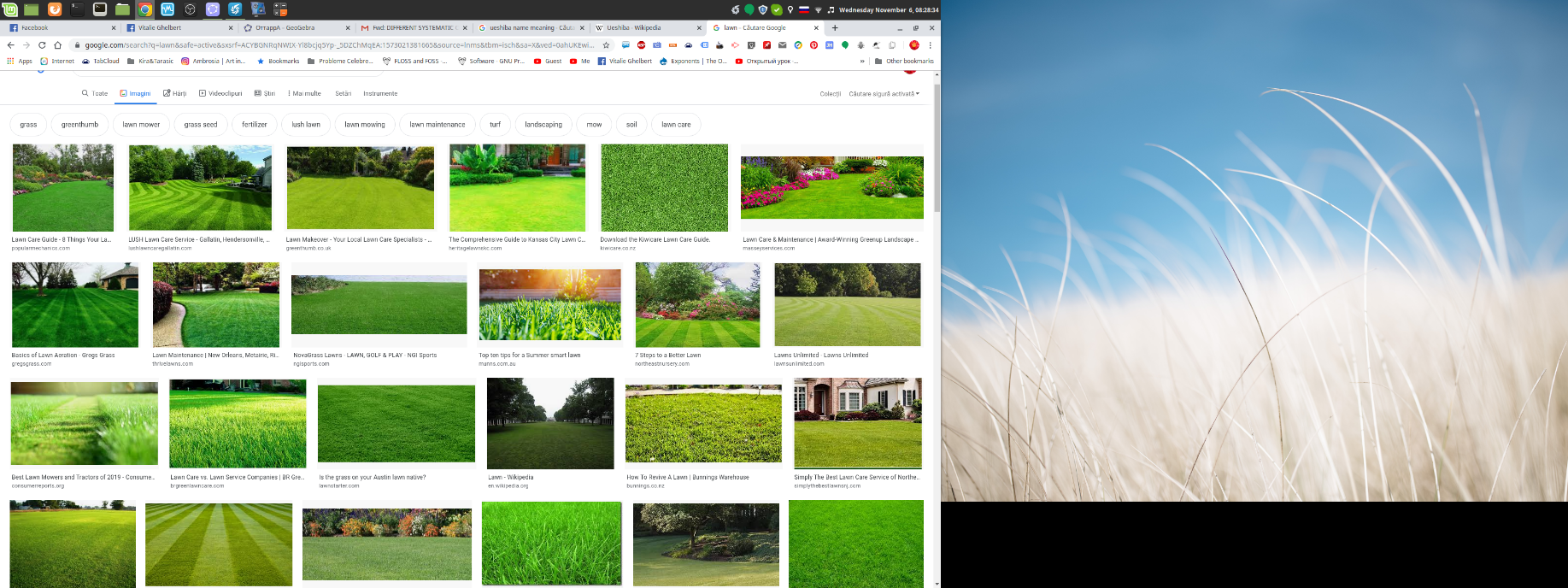Open the Colecții link
This screenshot has height=588, width=1568.
(831, 94)
